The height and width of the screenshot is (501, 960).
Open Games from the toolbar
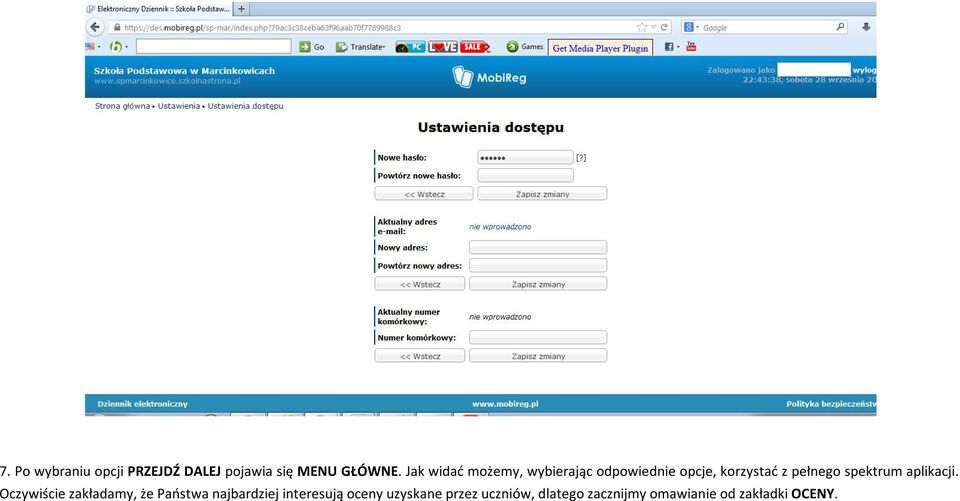(525, 47)
